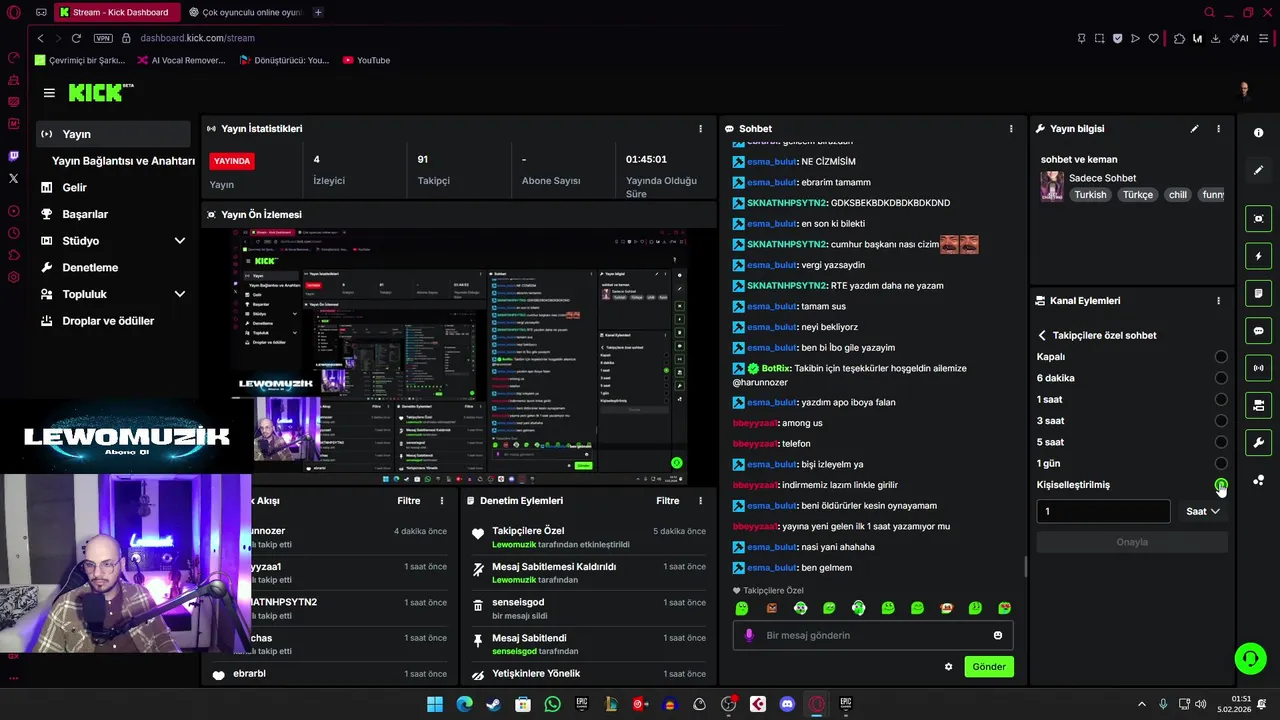This screenshot has width=1280, height=720.
Task: Open YouTube bookmark in bookmarks bar
Action: click(366, 60)
